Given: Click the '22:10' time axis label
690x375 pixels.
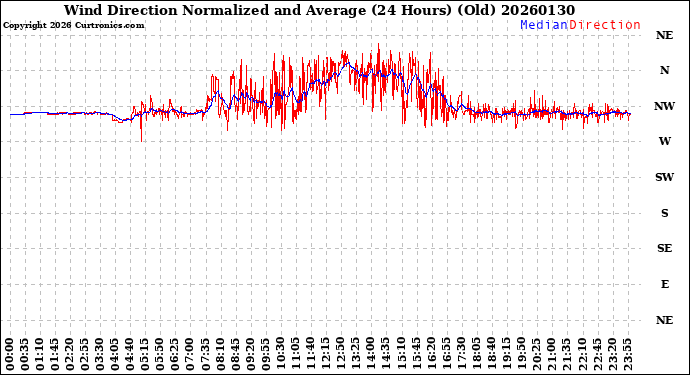Looking at the screenshot, I should point(582,355).
